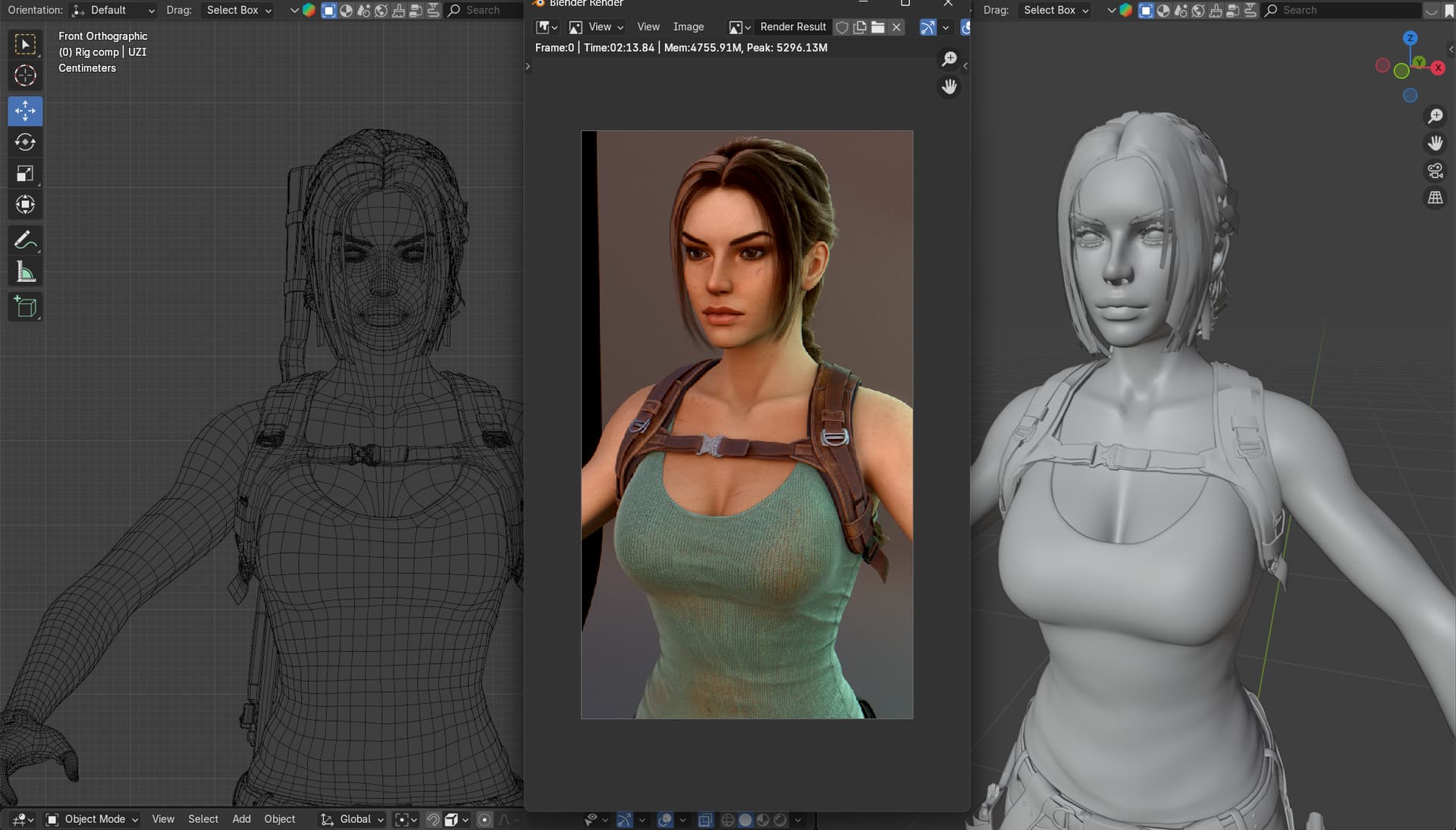Open the Object Mode dropdown
1456x830 pixels.
pos(93,819)
